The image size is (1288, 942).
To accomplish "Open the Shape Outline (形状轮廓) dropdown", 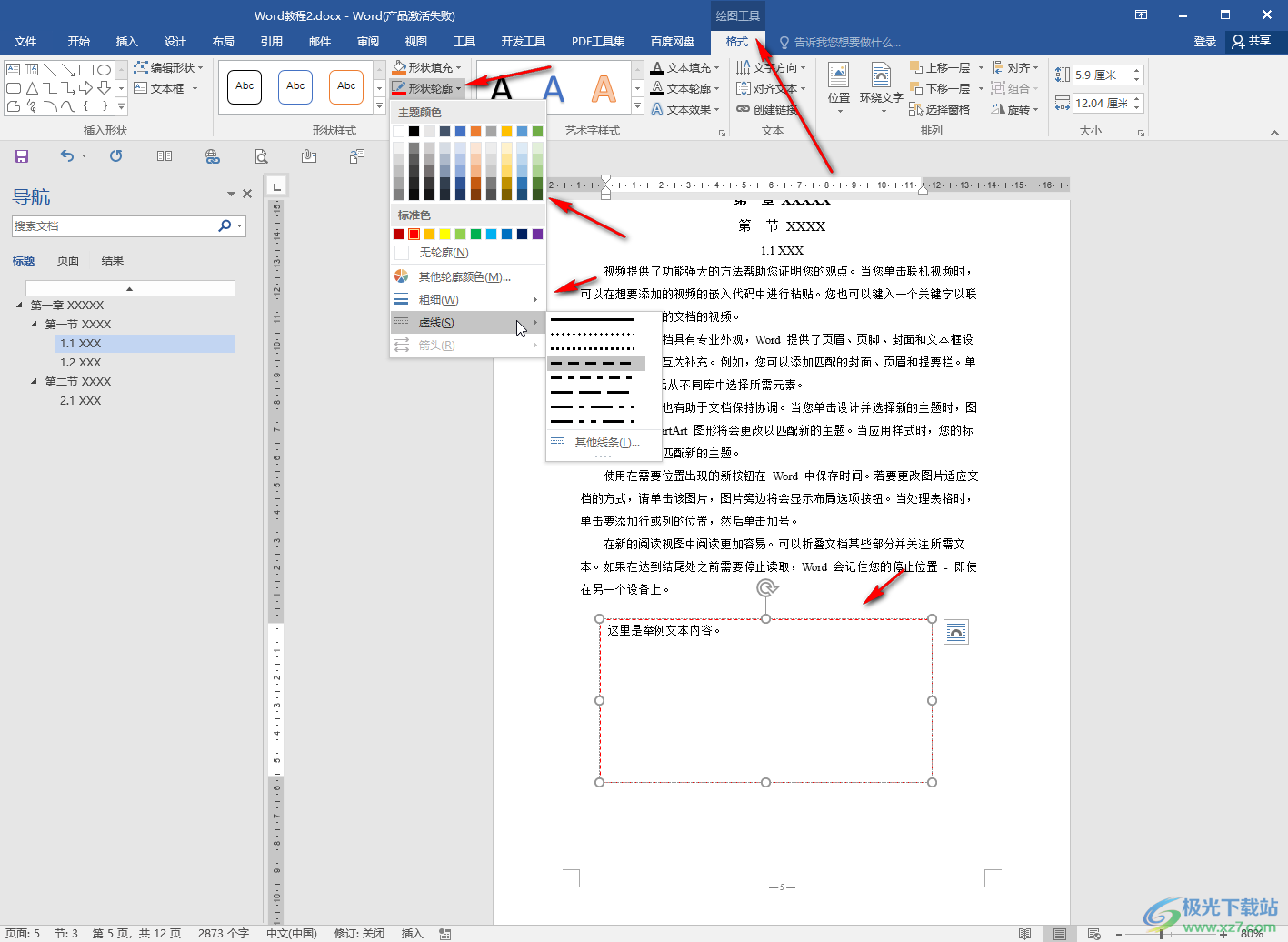I will [x=459, y=88].
